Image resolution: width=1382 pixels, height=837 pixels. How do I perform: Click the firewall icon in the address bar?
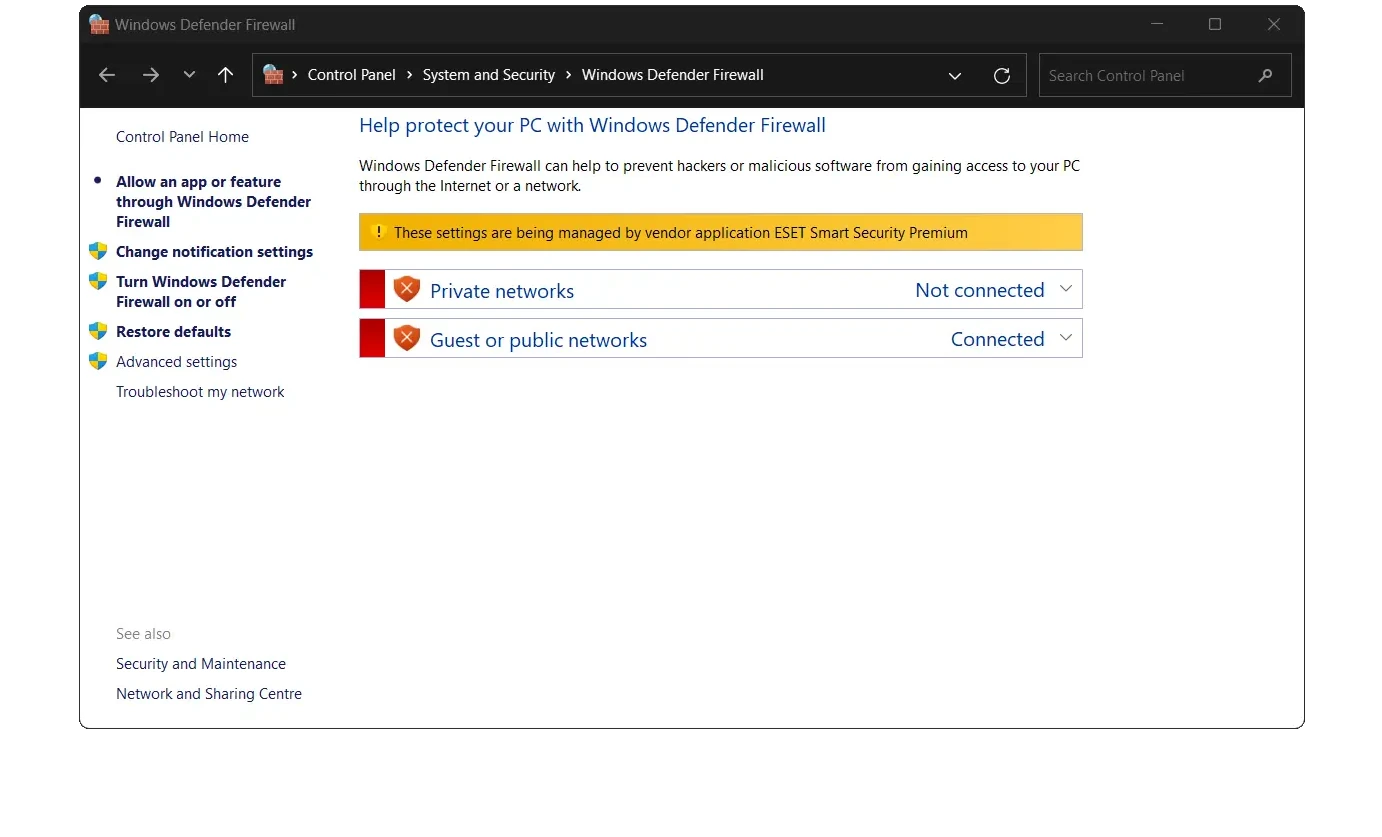click(272, 74)
